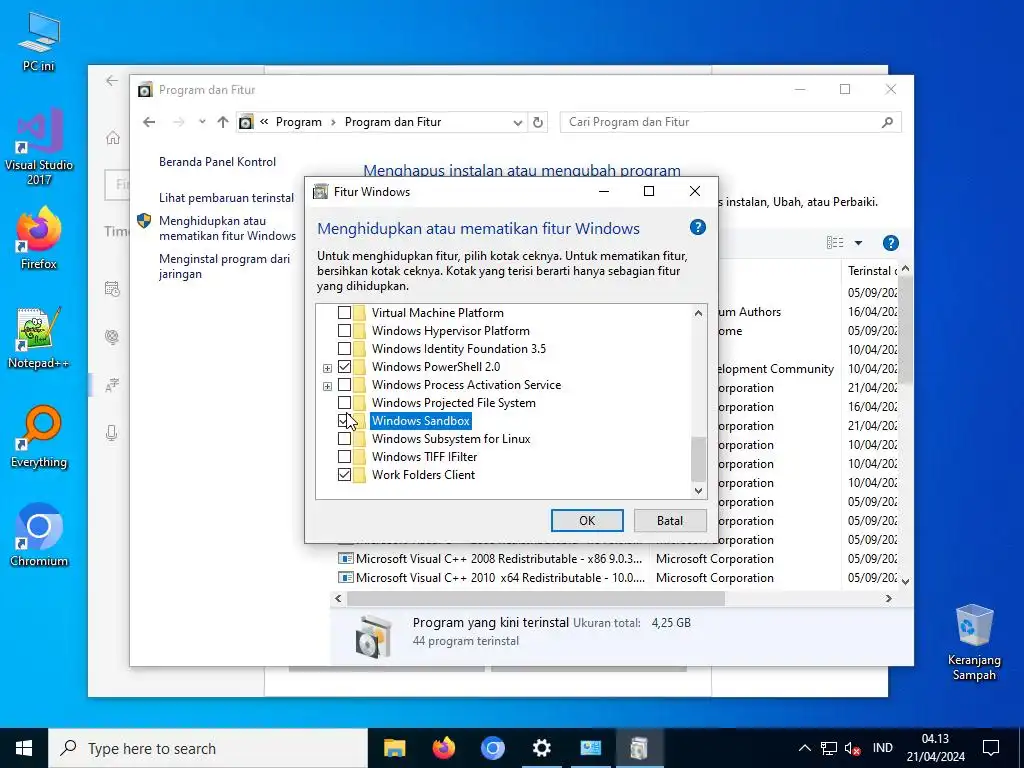This screenshot has width=1024, height=768.
Task: Select the Windows Sandbox label
Action: (x=421, y=421)
